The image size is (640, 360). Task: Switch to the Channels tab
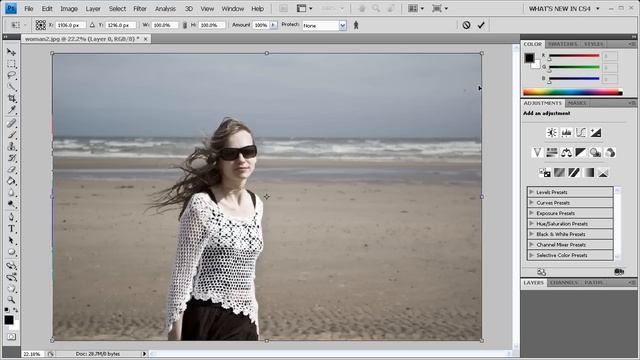(564, 282)
